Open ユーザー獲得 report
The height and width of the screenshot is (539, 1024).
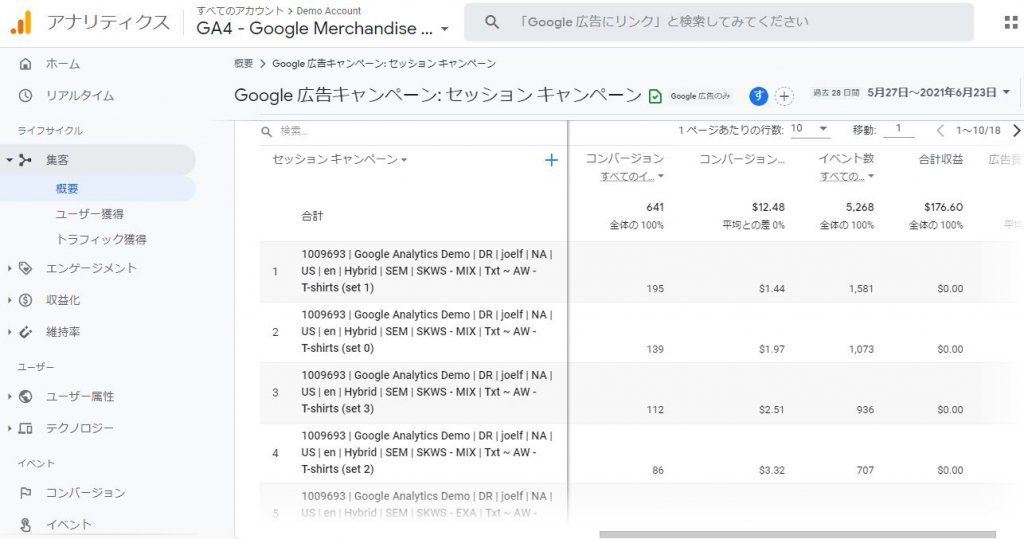[89, 214]
